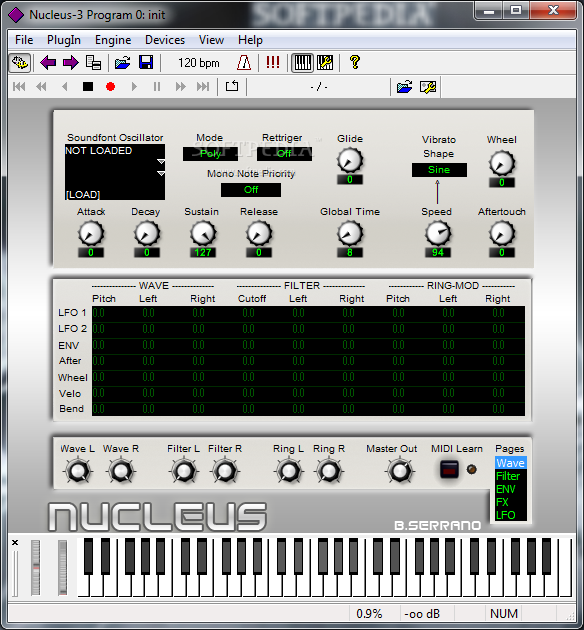Toggle the loop icon in transport bar
The width and height of the screenshot is (584, 630).
click(232, 86)
